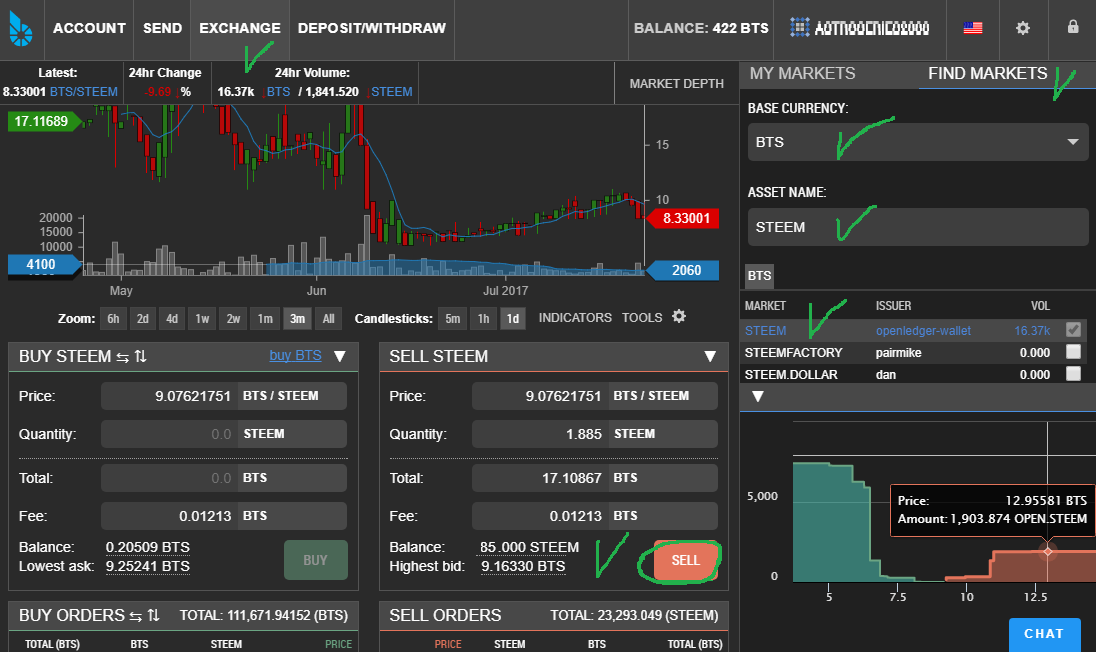Open chart settings gear next to TOOLS

679,317
